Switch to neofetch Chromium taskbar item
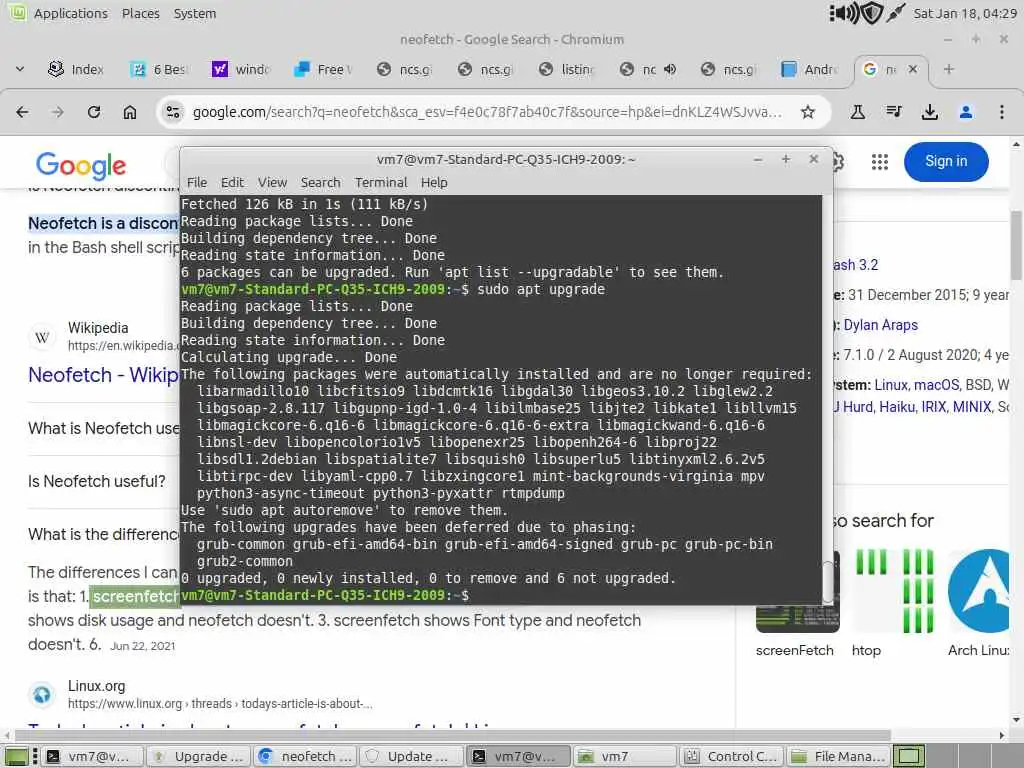The image size is (1024, 768). tap(306, 756)
